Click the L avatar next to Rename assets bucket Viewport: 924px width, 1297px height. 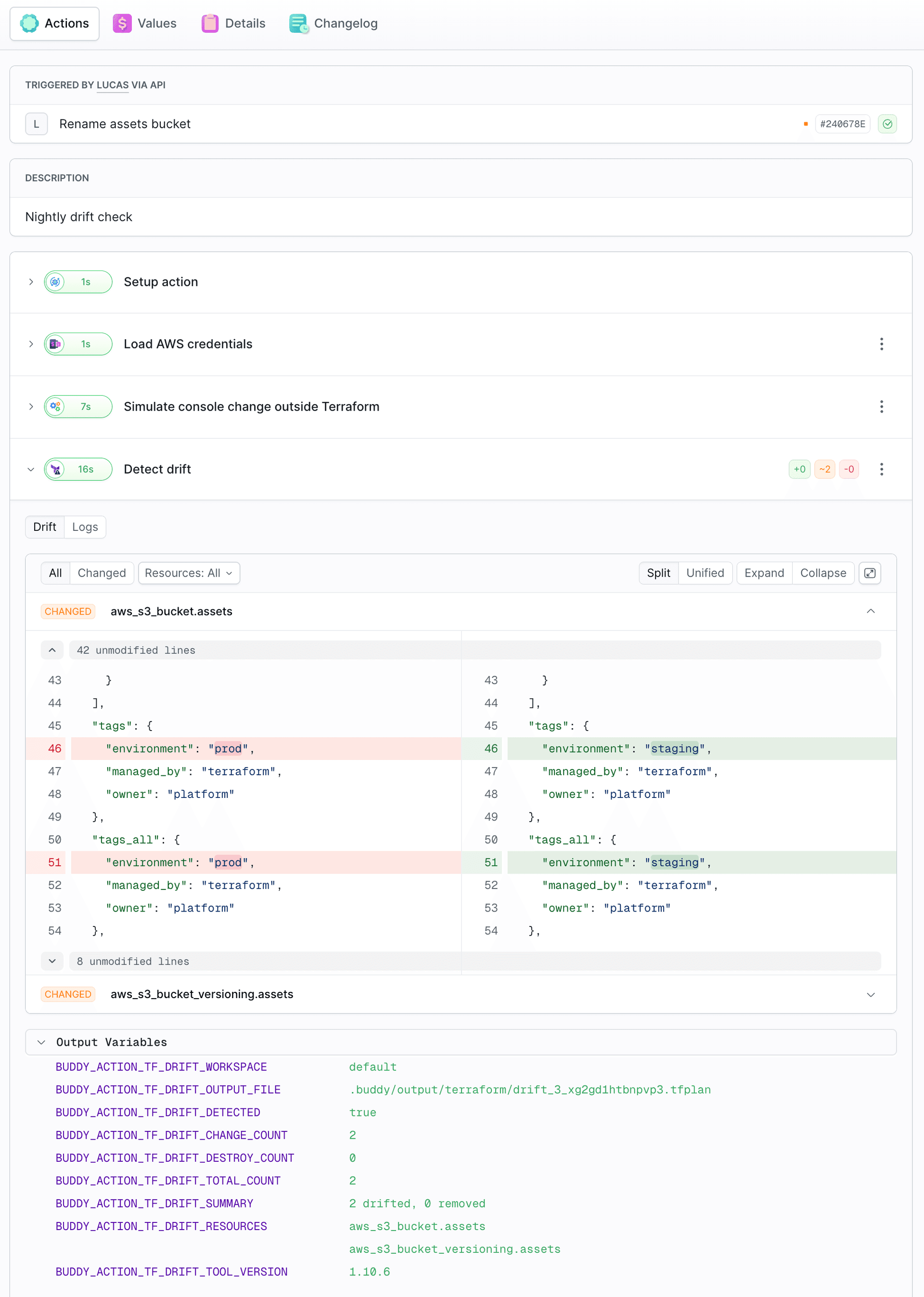37,124
